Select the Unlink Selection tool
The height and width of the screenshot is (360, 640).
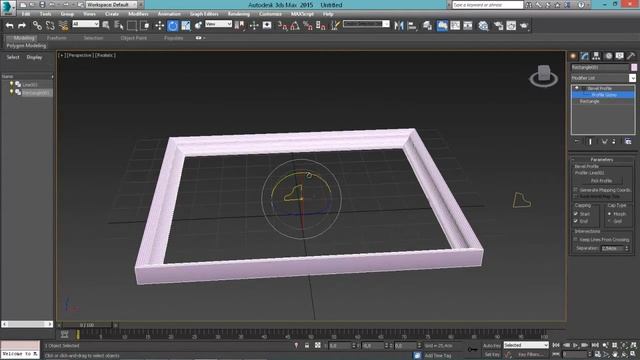(x=50, y=26)
